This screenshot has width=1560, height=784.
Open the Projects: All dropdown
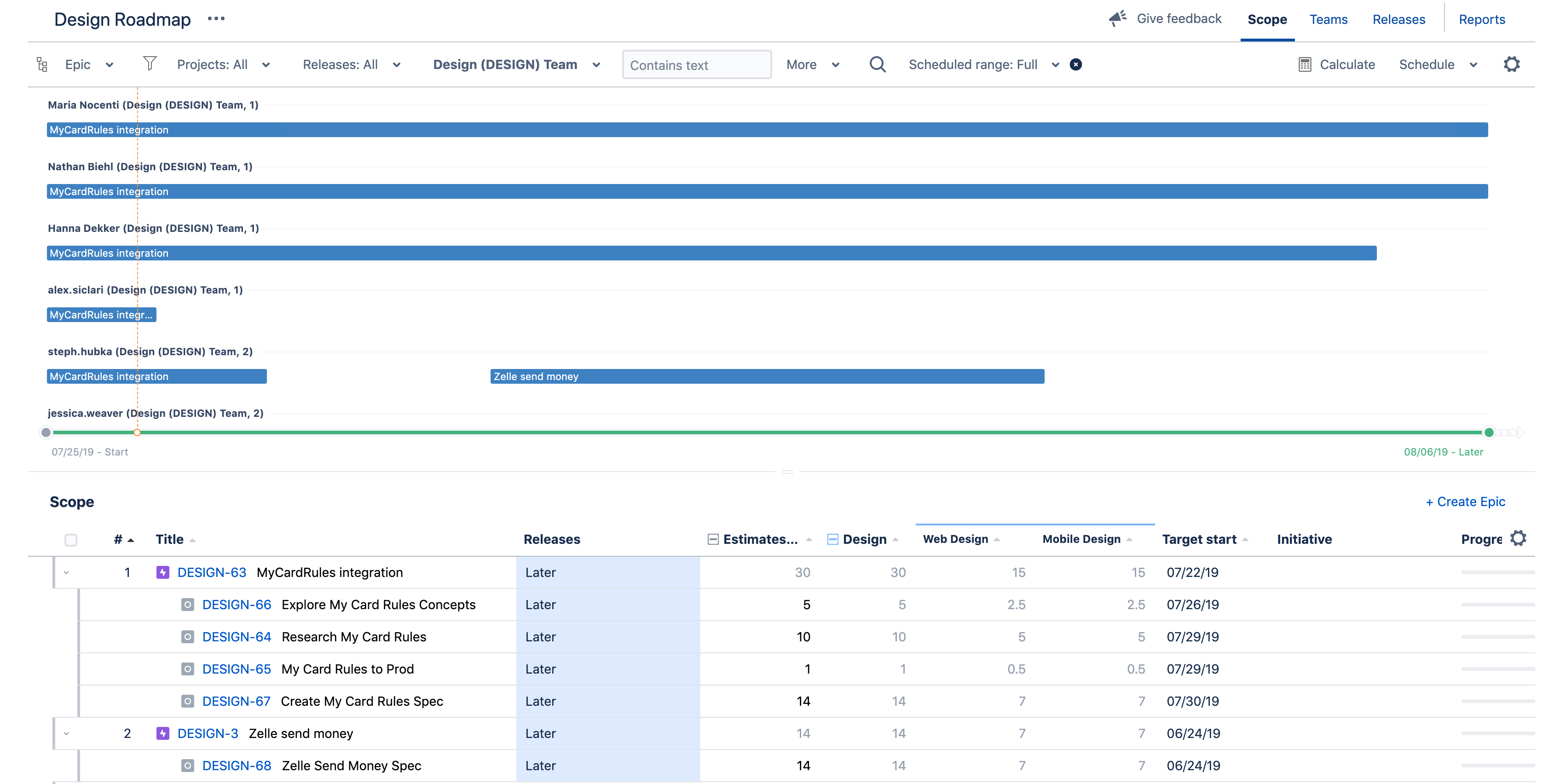pos(224,64)
